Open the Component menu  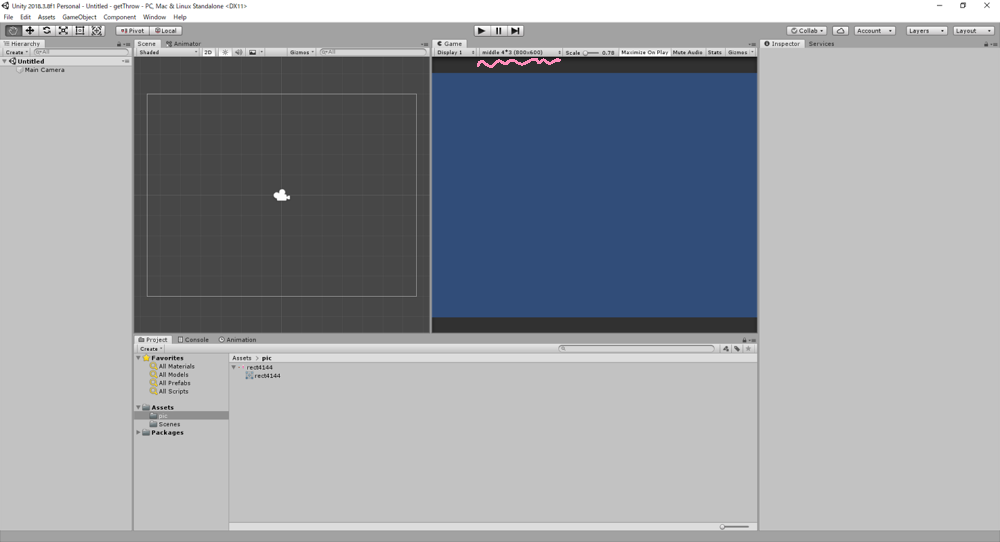(119, 17)
